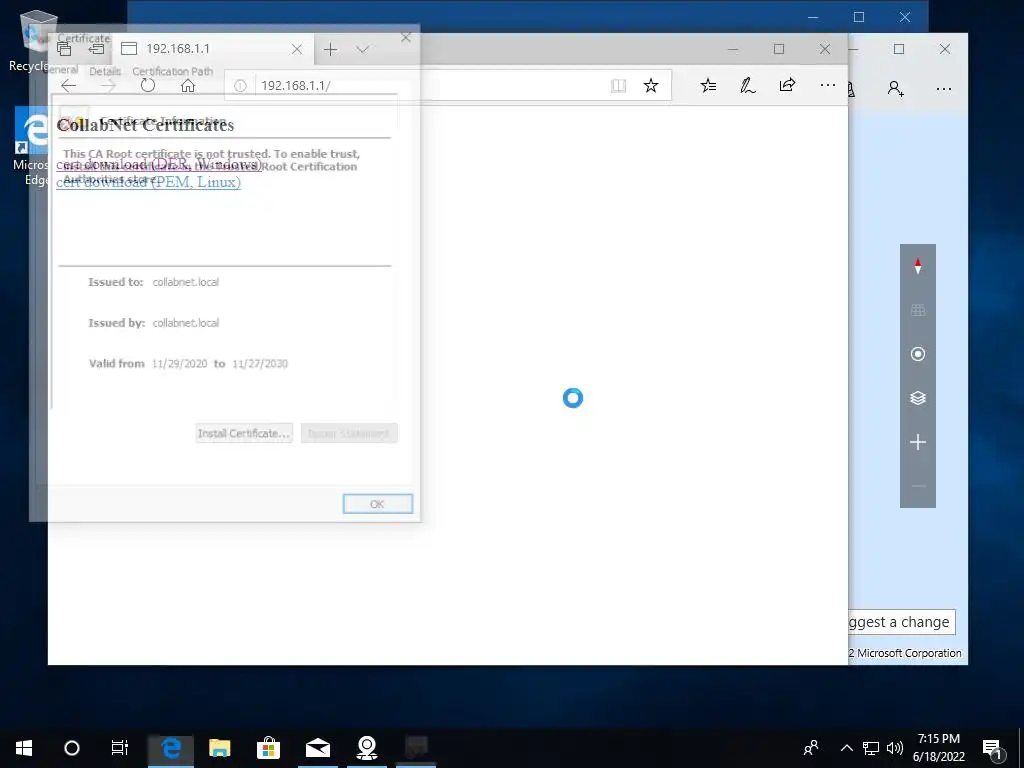Click Suggest a change in Maps
1024x768 pixels.
coord(902,622)
